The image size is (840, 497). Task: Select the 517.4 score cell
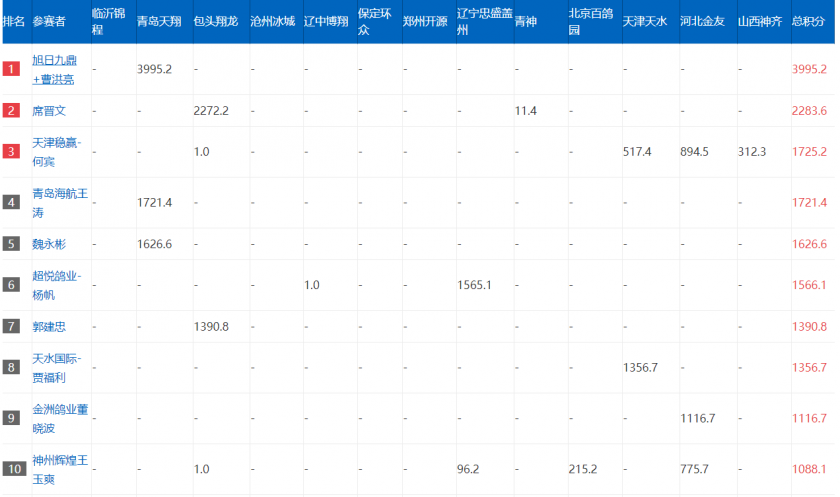tap(637, 152)
